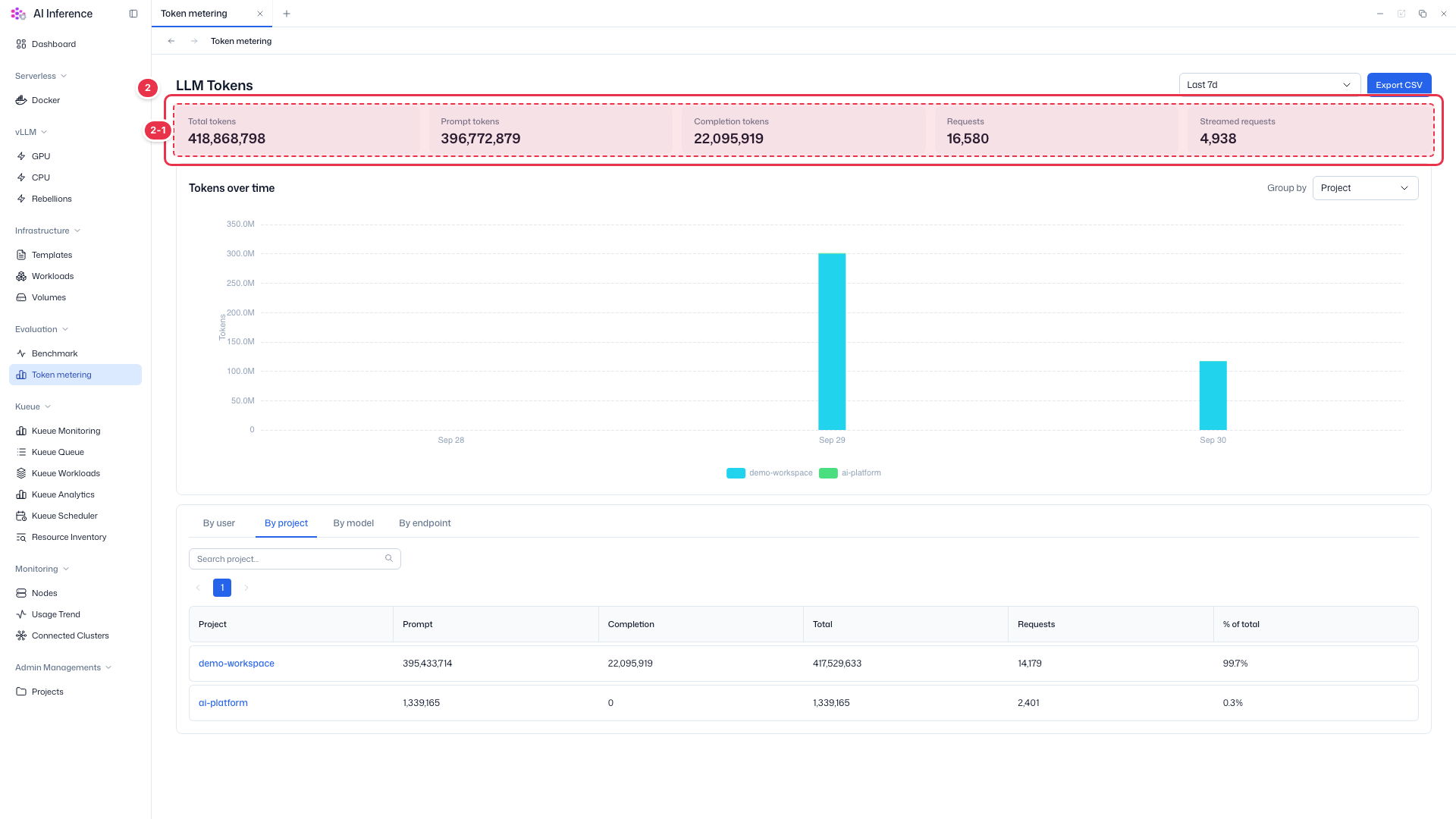Collapse the sidebar with the panel icon
This screenshot has height=819, width=1456.
(x=133, y=14)
